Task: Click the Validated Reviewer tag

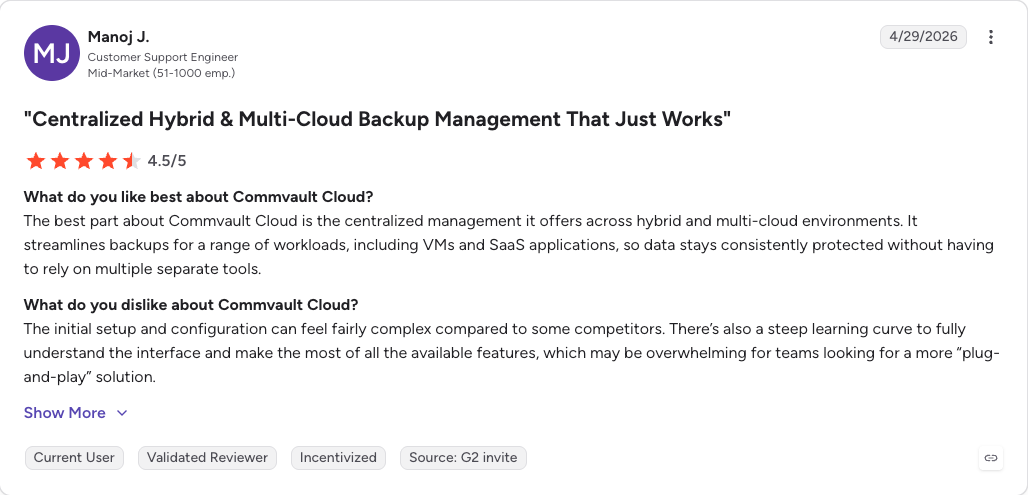Action: (x=207, y=458)
